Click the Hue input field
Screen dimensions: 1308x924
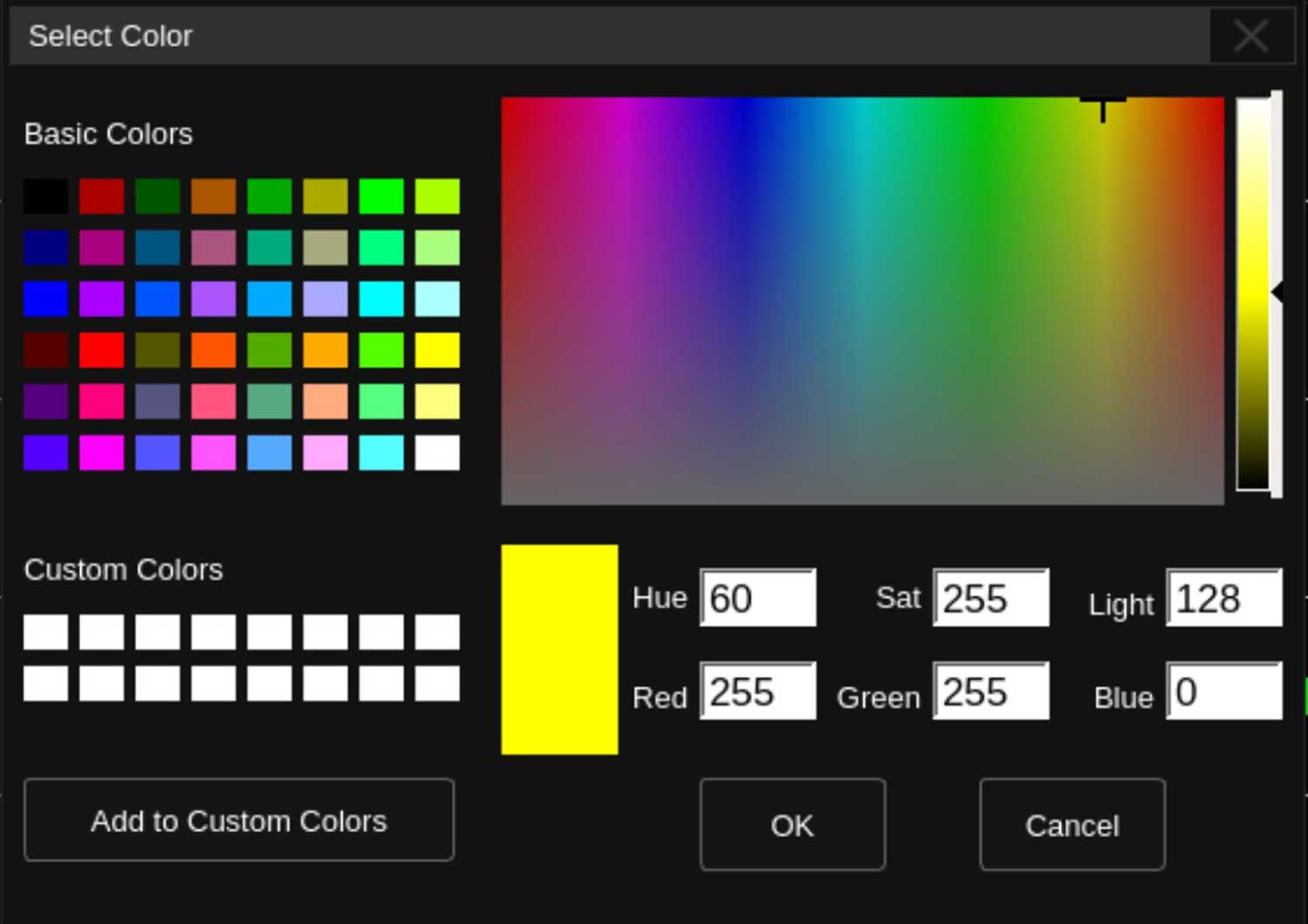point(759,598)
